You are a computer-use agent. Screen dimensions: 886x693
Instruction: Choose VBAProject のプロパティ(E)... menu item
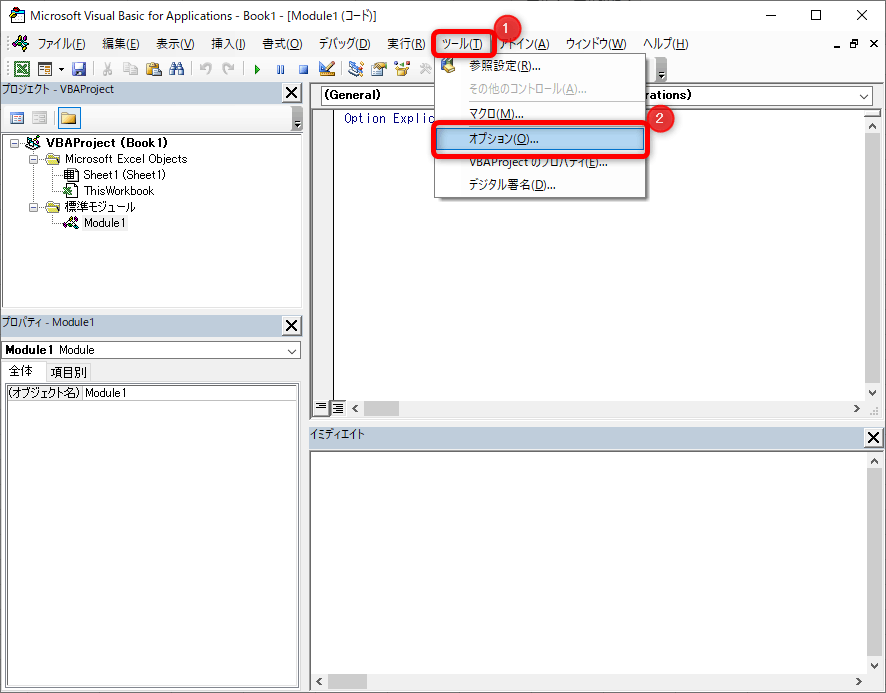(540, 163)
